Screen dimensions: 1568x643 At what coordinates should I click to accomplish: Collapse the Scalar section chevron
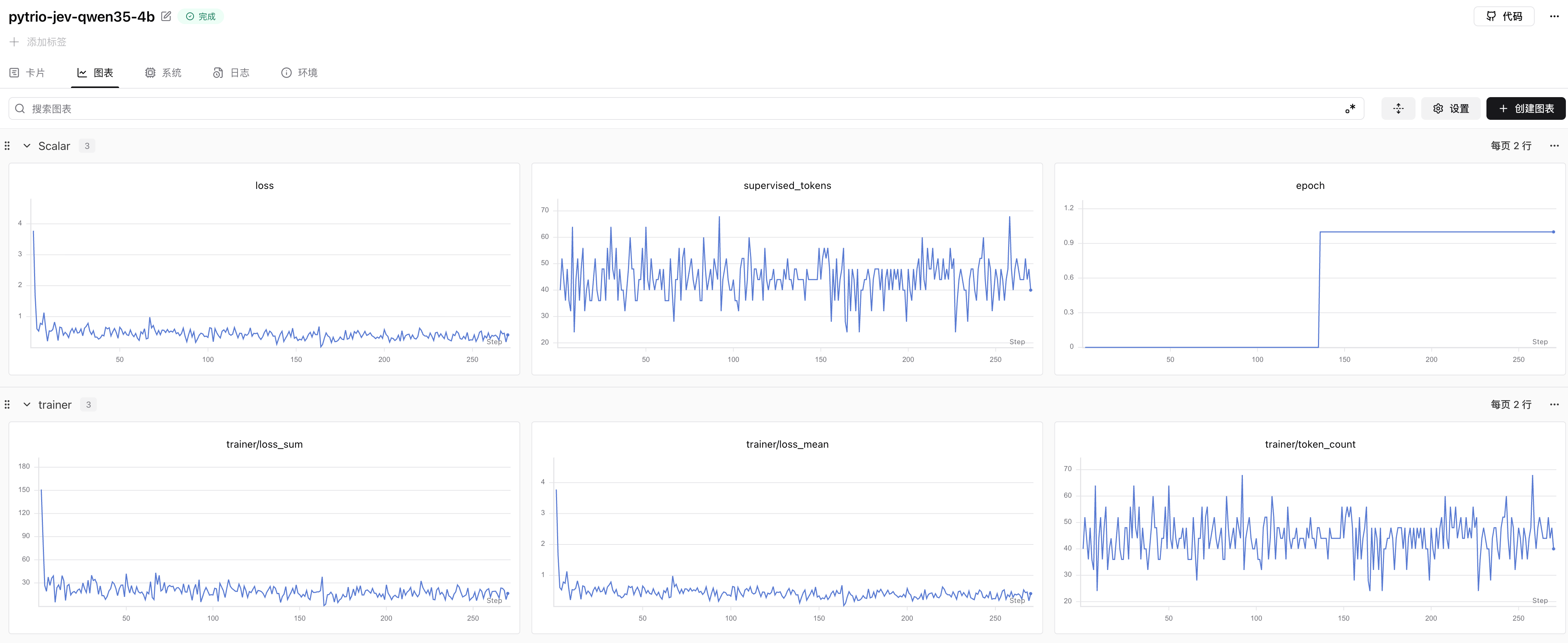click(27, 146)
